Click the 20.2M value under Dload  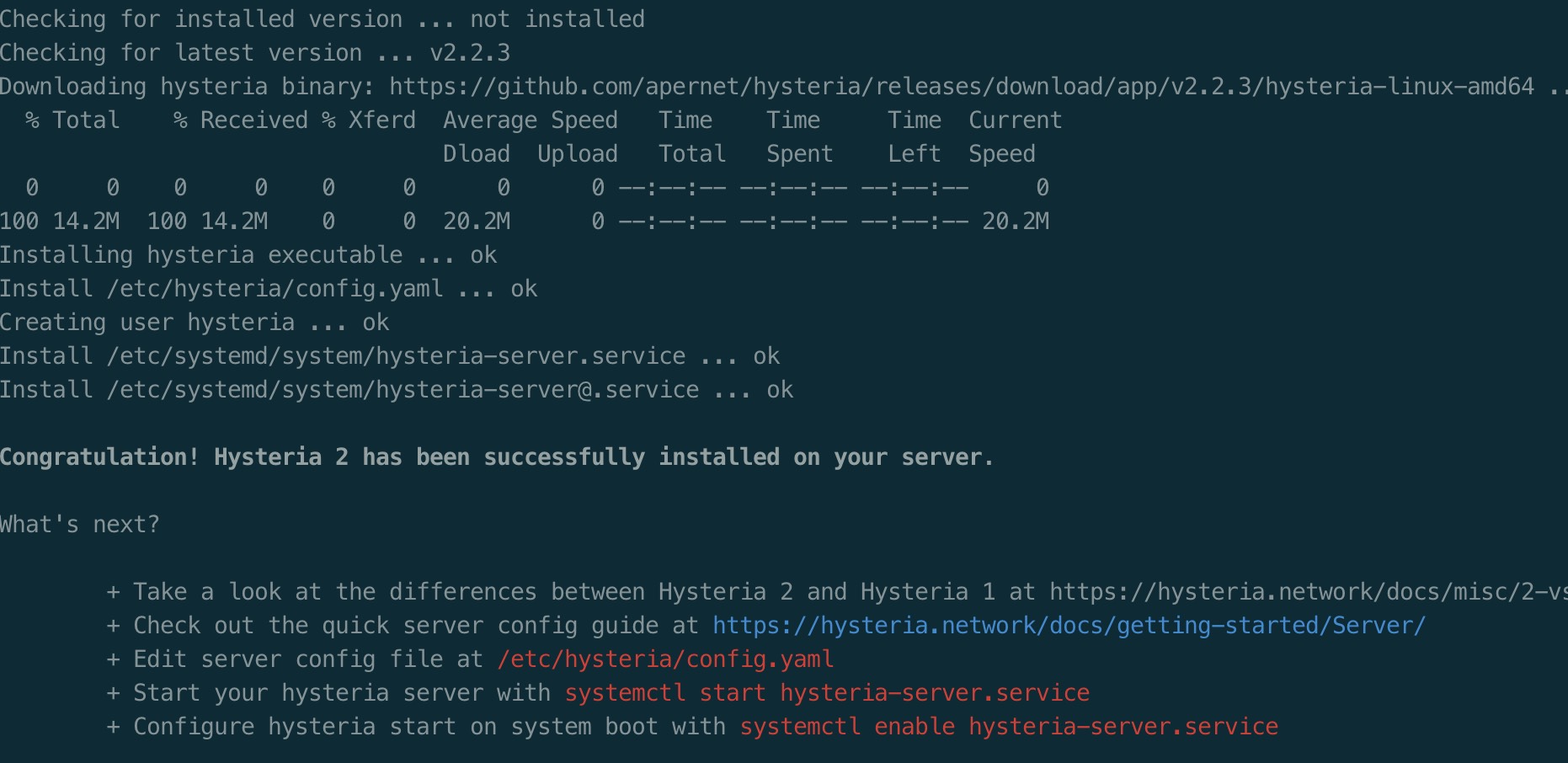(x=477, y=221)
